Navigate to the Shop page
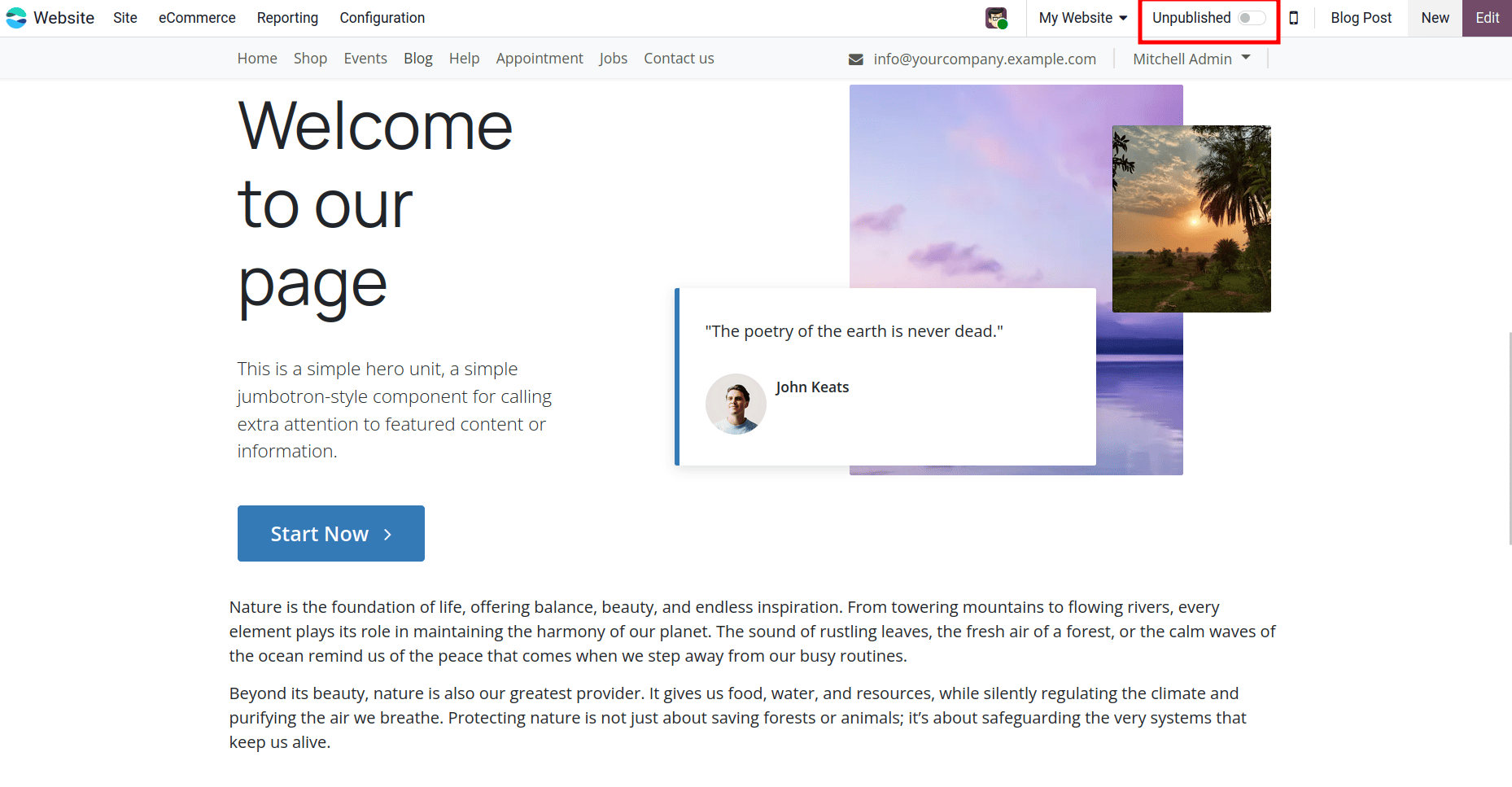Screen dimensions: 1512x787 pos(310,58)
